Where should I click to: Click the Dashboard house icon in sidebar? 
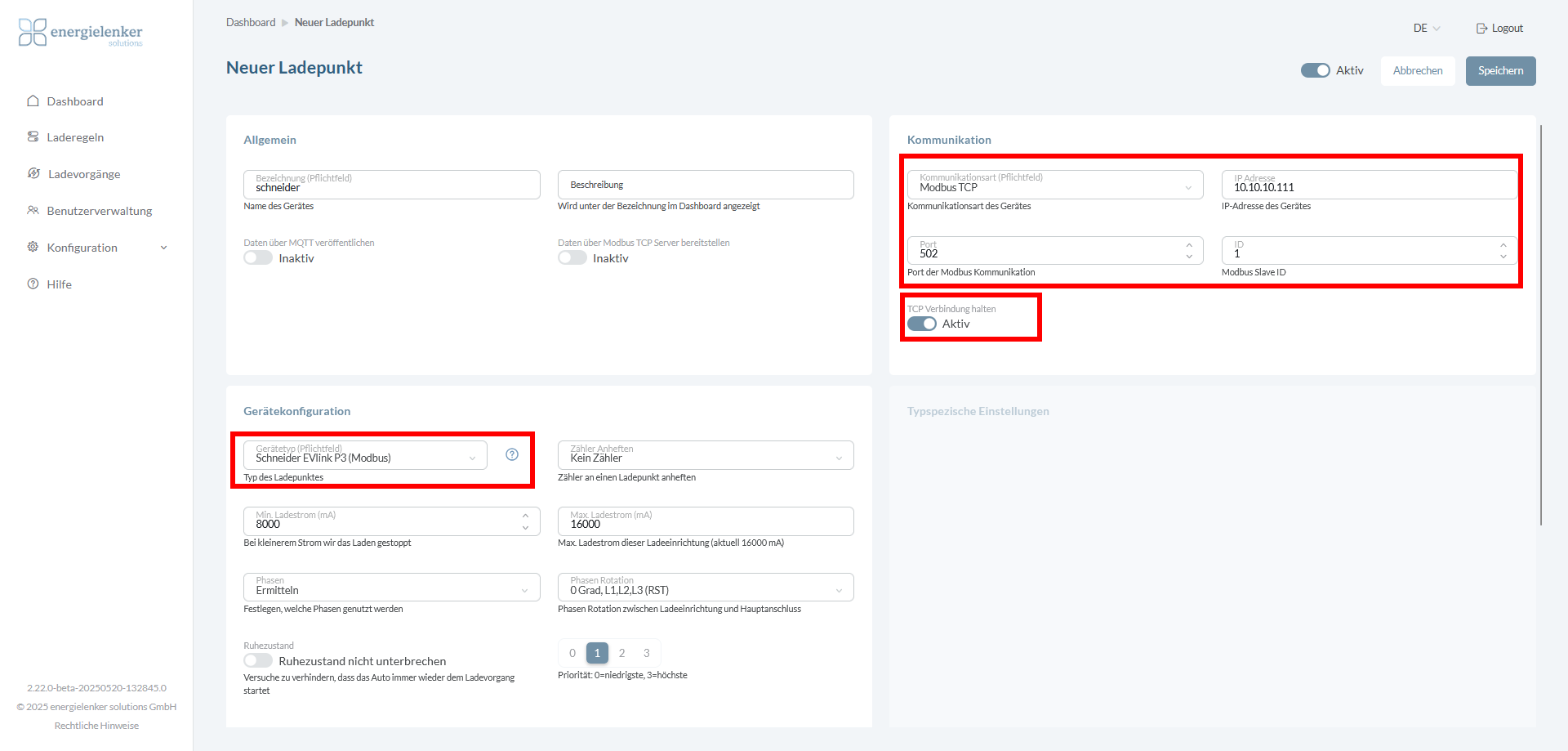tap(33, 101)
